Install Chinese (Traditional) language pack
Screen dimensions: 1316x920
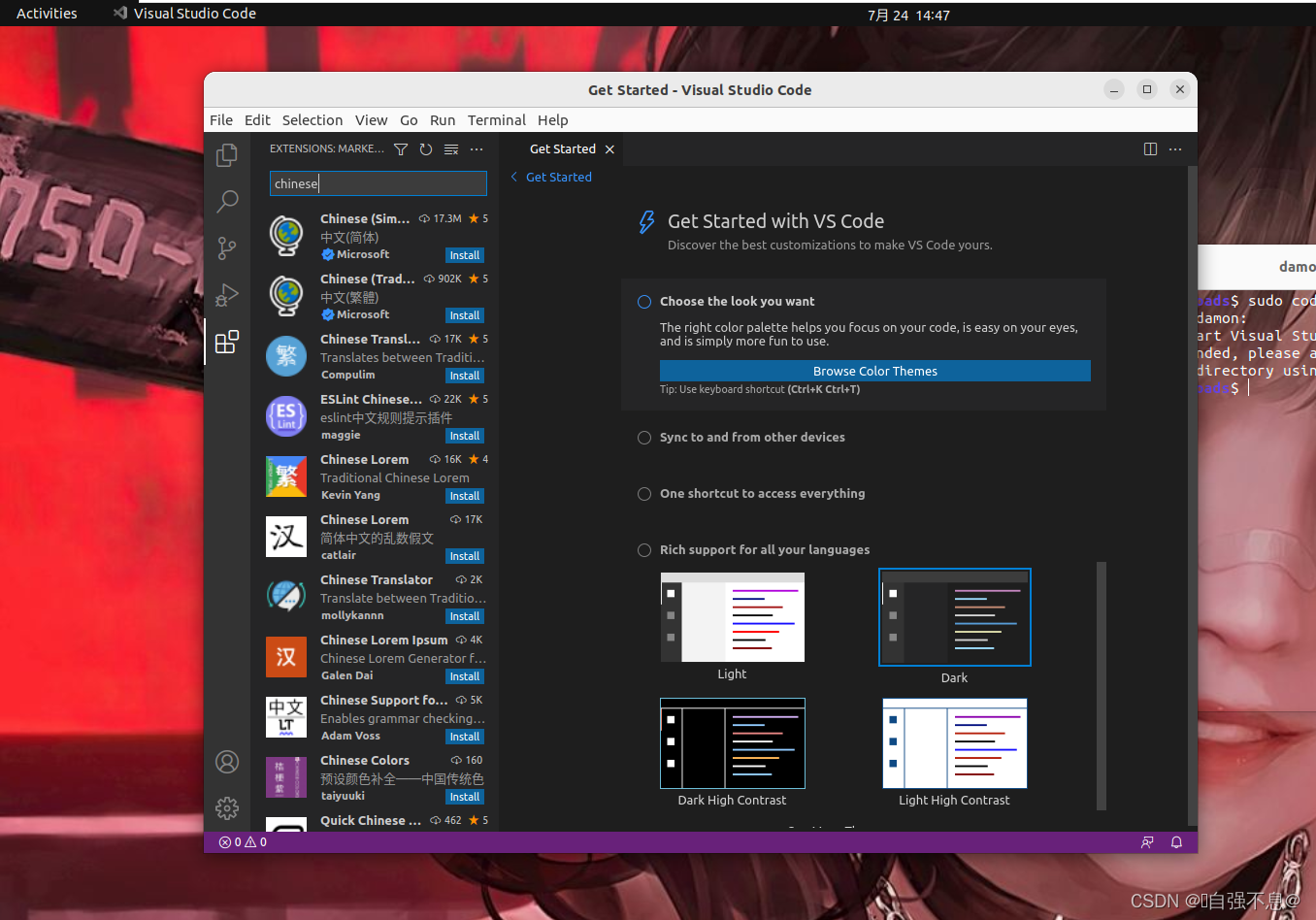coord(465,315)
